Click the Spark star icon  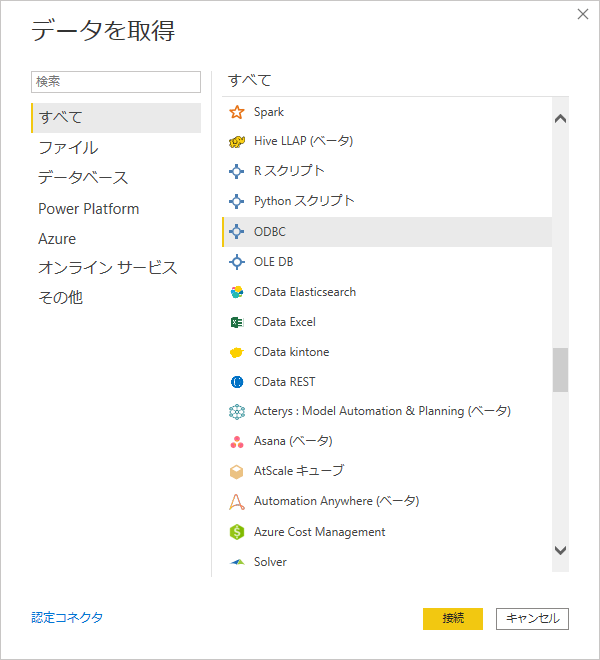tap(237, 112)
